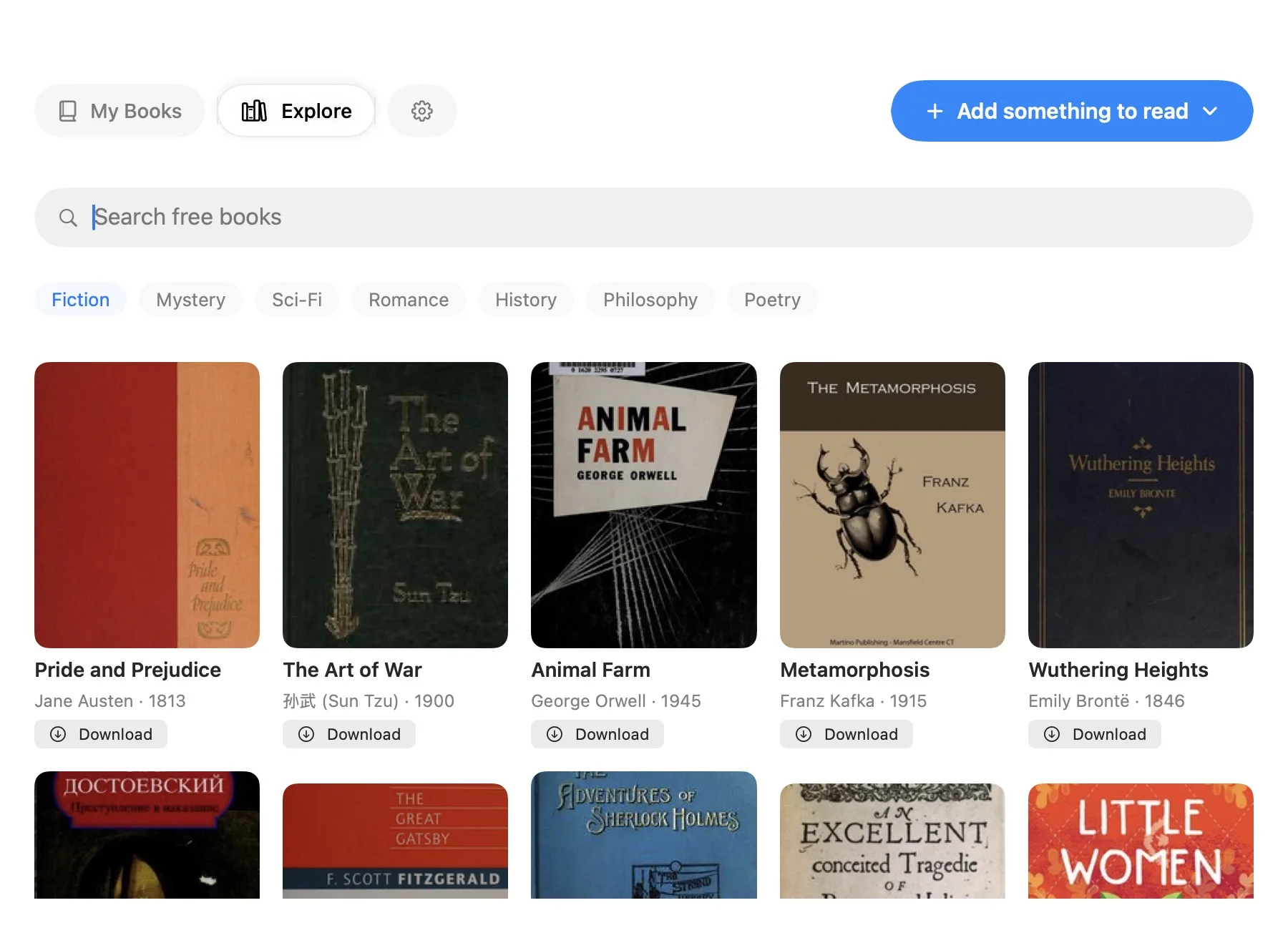Viewport: 1288px width, 933px height.
Task: Click the Pride and Prejudice title
Action: tap(128, 670)
